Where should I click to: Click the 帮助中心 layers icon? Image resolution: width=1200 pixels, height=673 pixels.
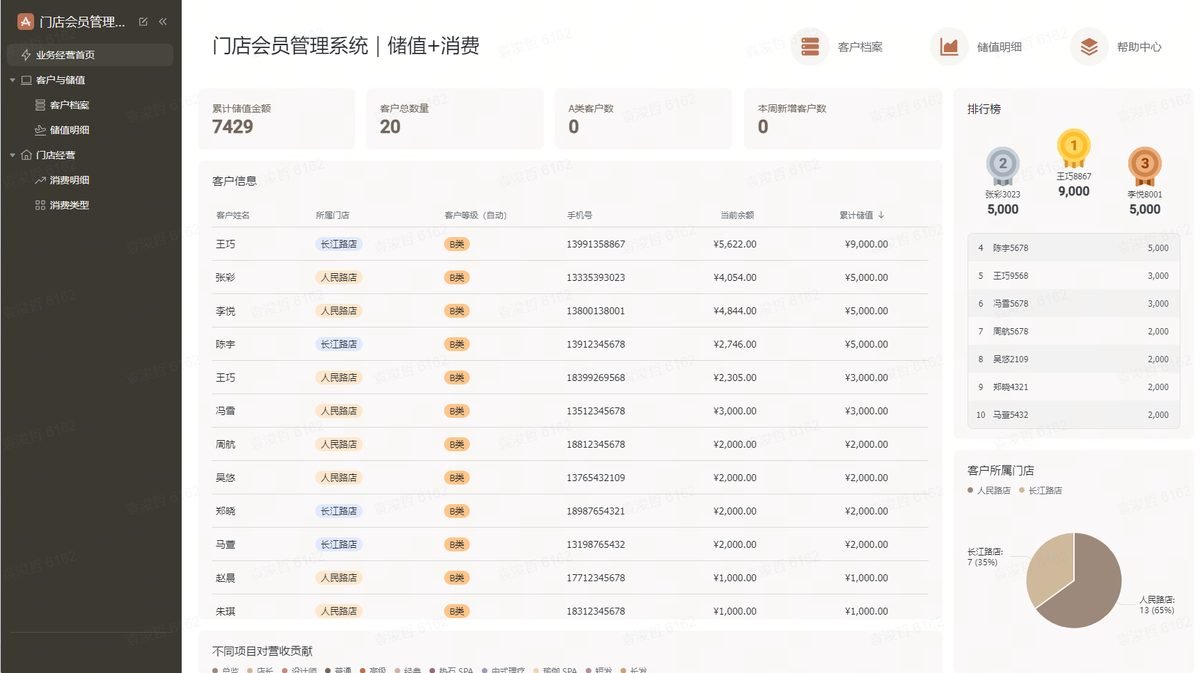1089,46
